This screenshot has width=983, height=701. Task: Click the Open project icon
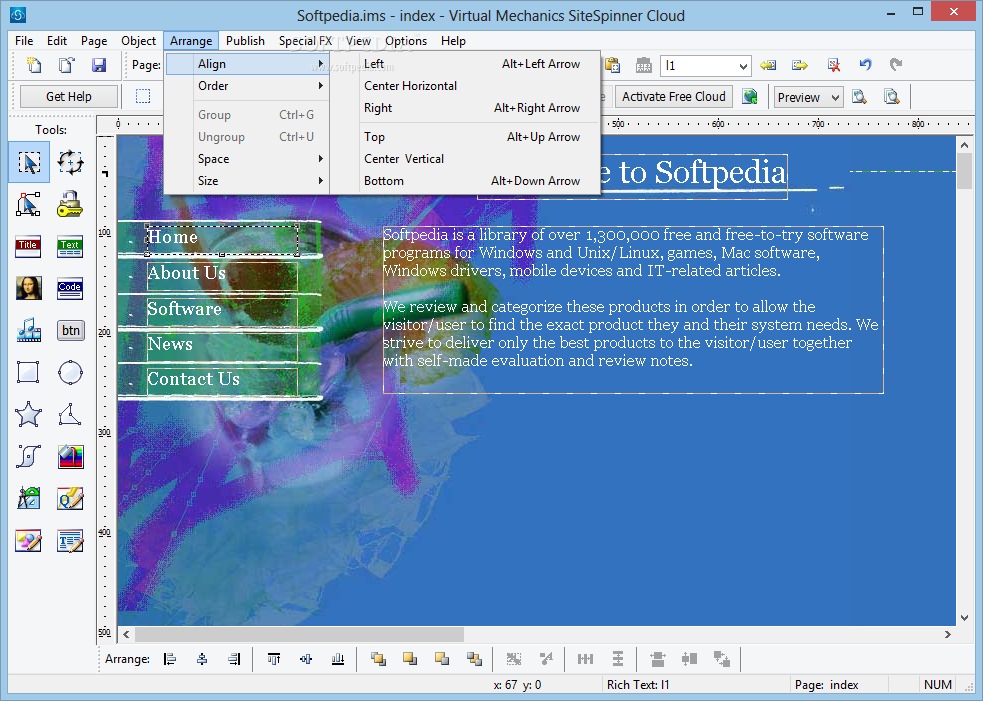coord(66,65)
